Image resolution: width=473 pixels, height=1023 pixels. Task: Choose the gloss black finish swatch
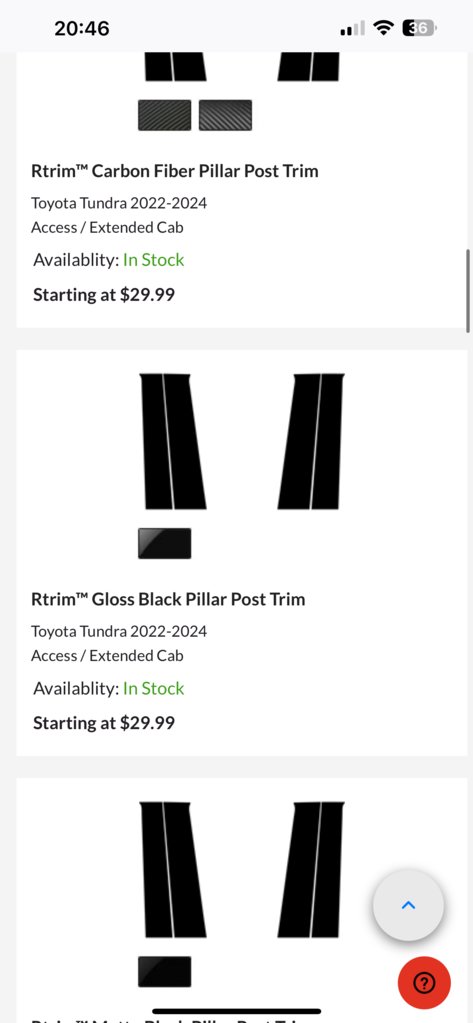[x=164, y=543]
